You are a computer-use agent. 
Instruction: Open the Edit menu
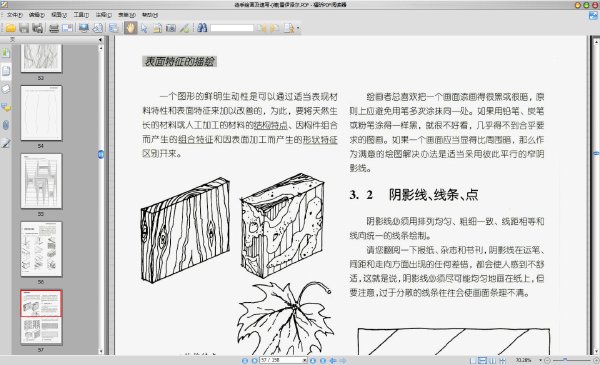37,15
